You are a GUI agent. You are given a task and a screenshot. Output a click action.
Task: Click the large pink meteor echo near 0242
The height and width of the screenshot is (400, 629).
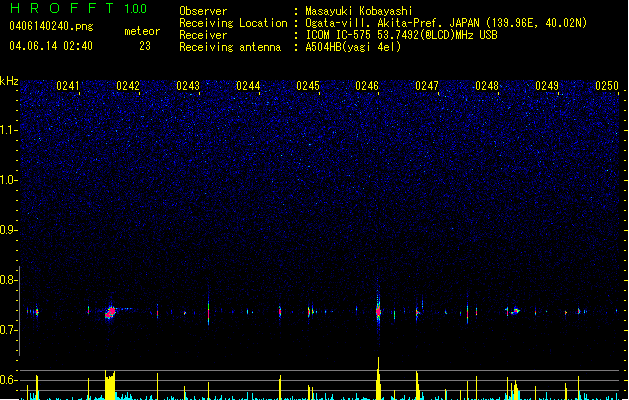click(110, 312)
